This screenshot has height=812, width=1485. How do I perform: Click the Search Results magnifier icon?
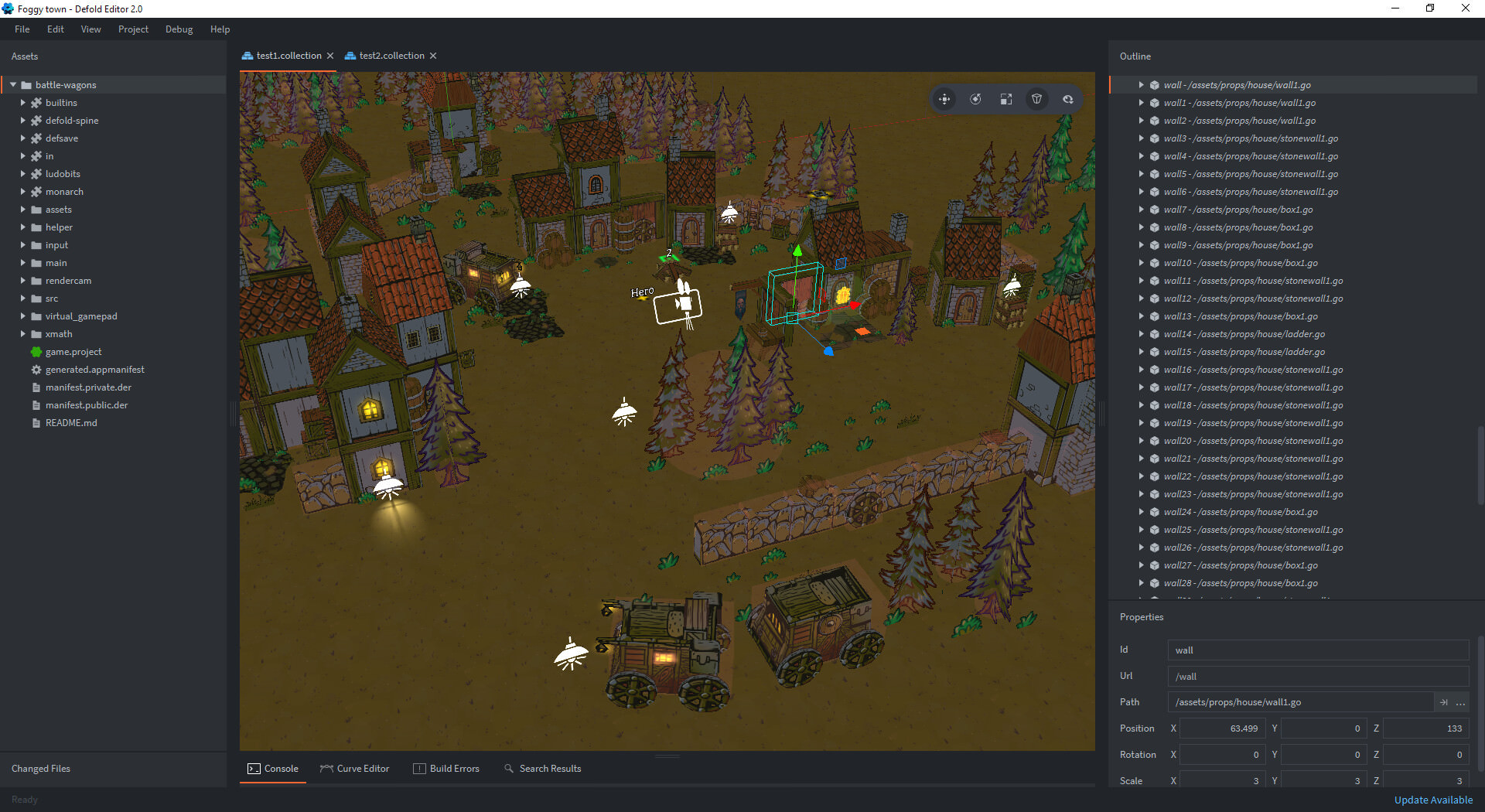tap(509, 768)
